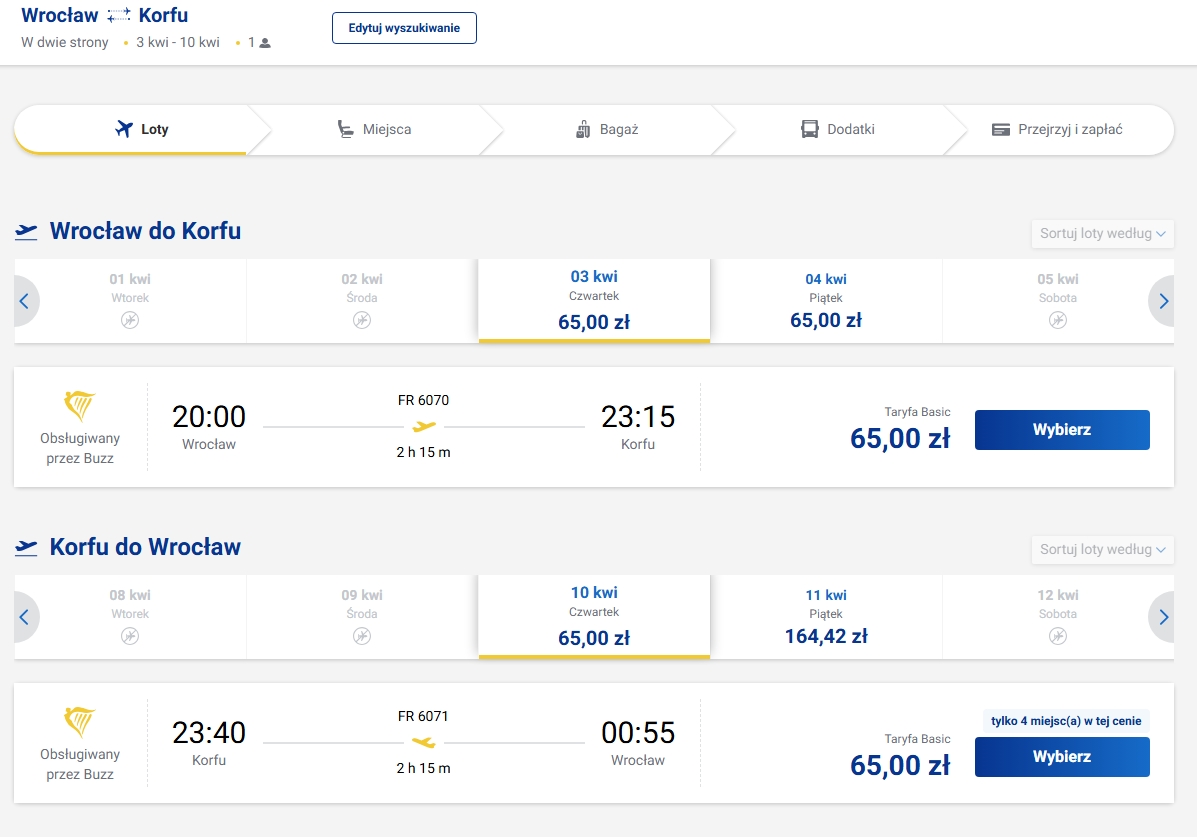
Task: Show later return dates with right arrow
Action: tap(1163, 617)
